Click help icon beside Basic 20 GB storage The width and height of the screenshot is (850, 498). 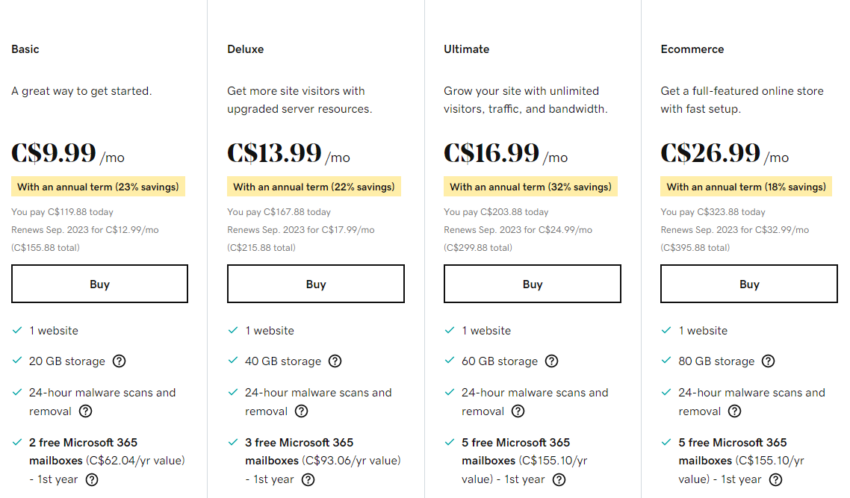coord(119,361)
